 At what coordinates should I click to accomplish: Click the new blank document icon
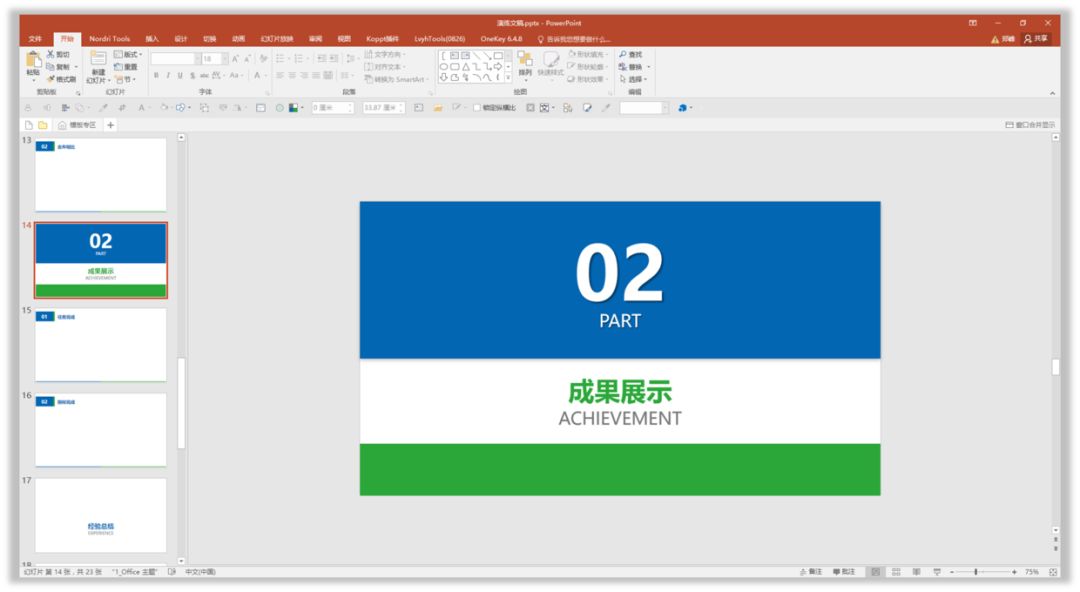click(x=29, y=125)
